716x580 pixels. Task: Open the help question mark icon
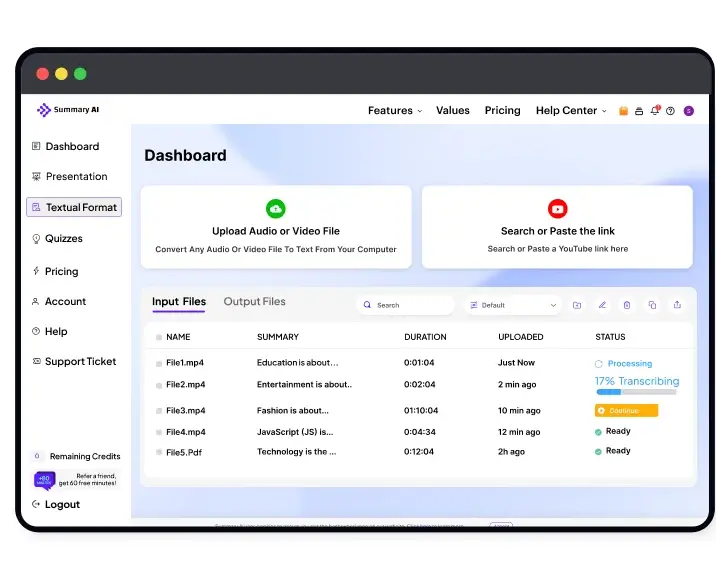click(670, 111)
